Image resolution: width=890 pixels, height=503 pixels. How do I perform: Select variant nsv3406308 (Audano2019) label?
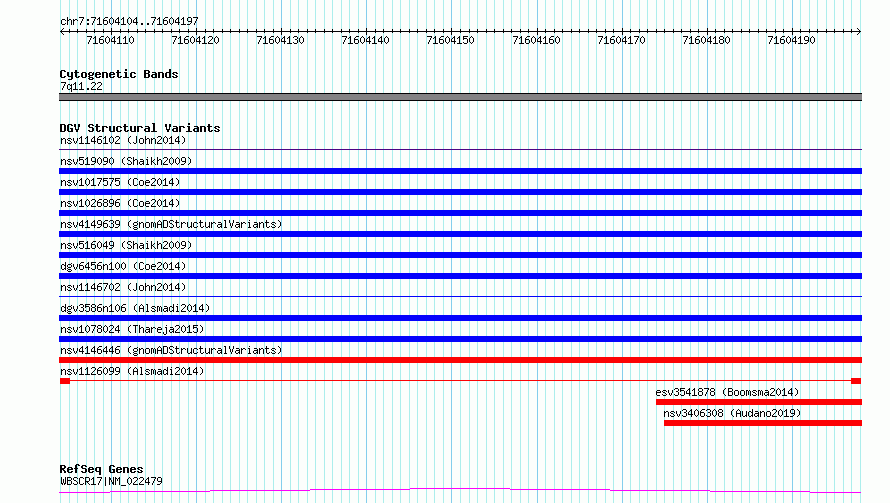pyautogui.click(x=732, y=413)
